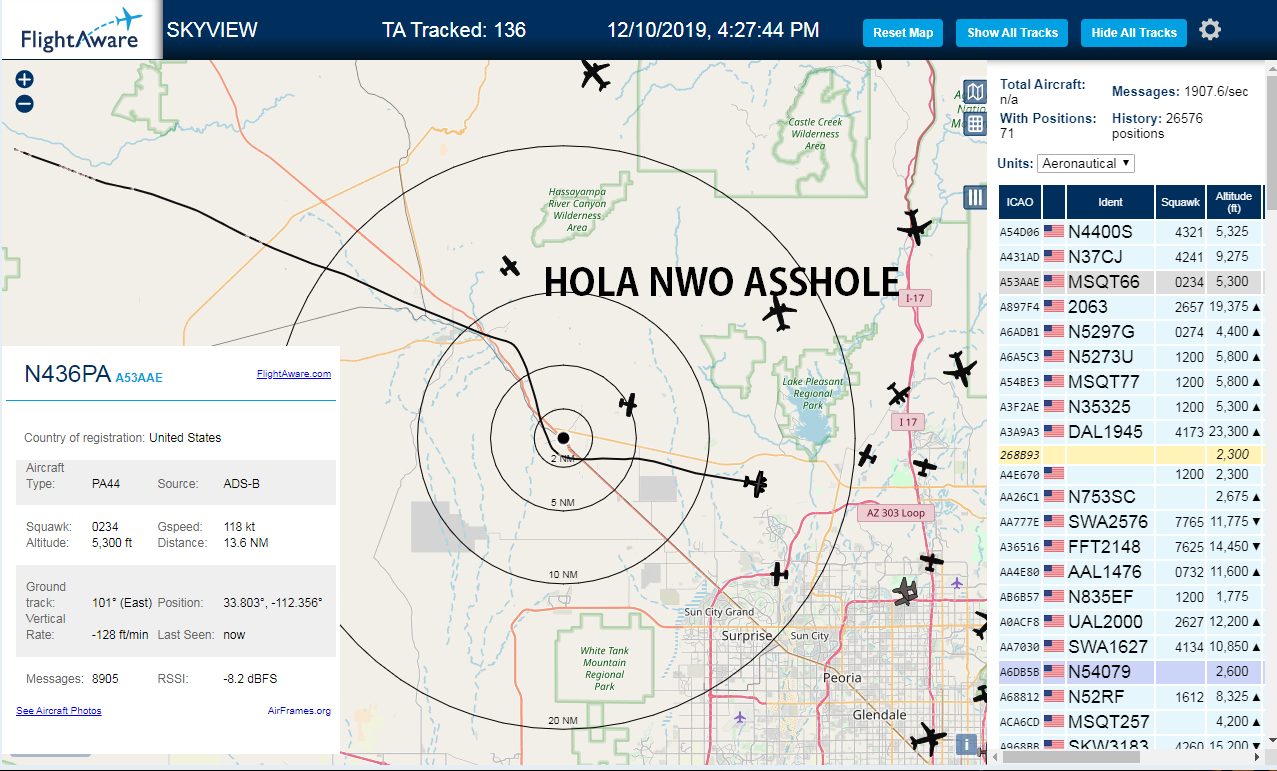Select the N835EF aircraft row
The image size is (1277, 771).
click(1131, 596)
